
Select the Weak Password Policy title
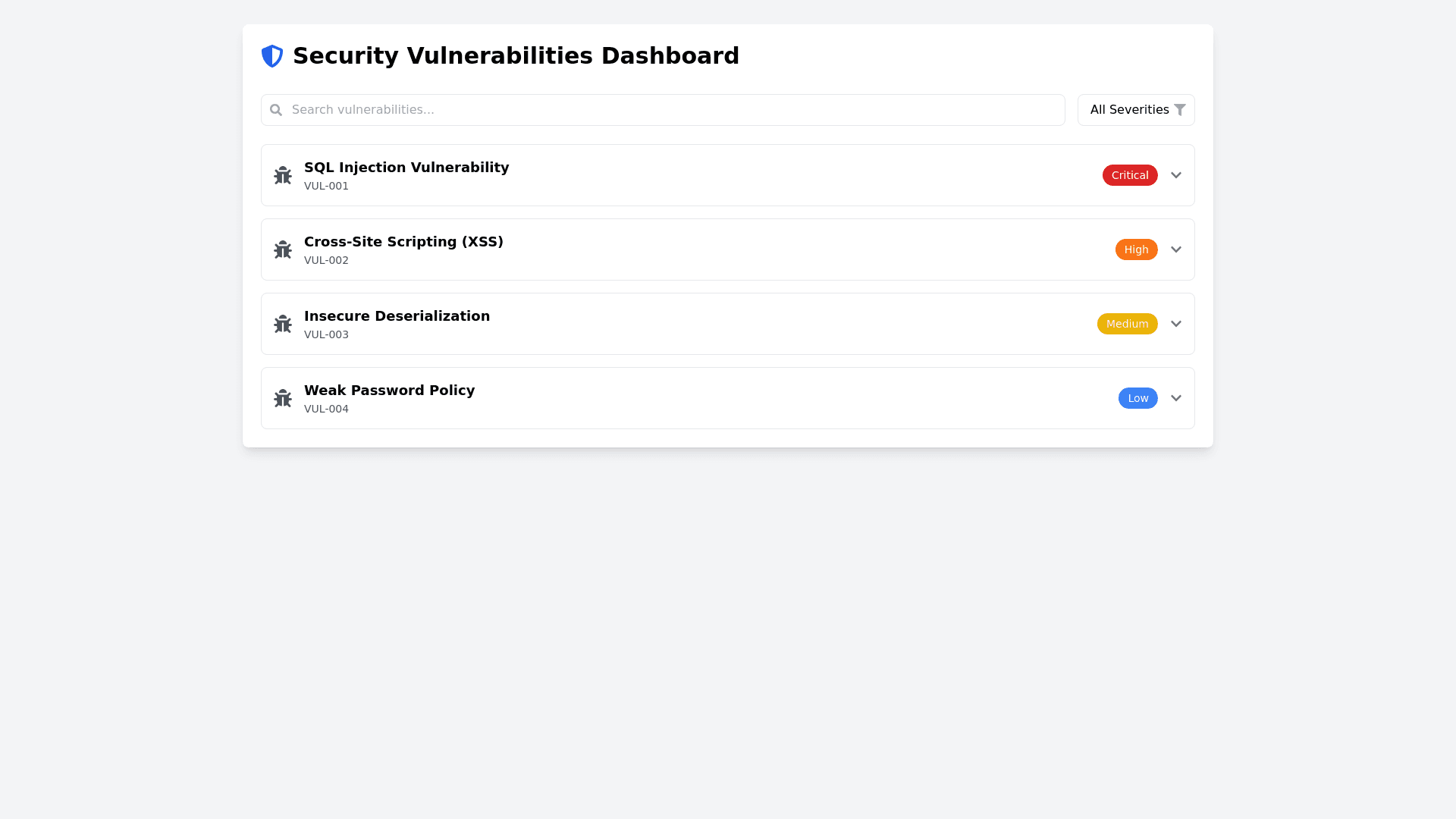[389, 391]
